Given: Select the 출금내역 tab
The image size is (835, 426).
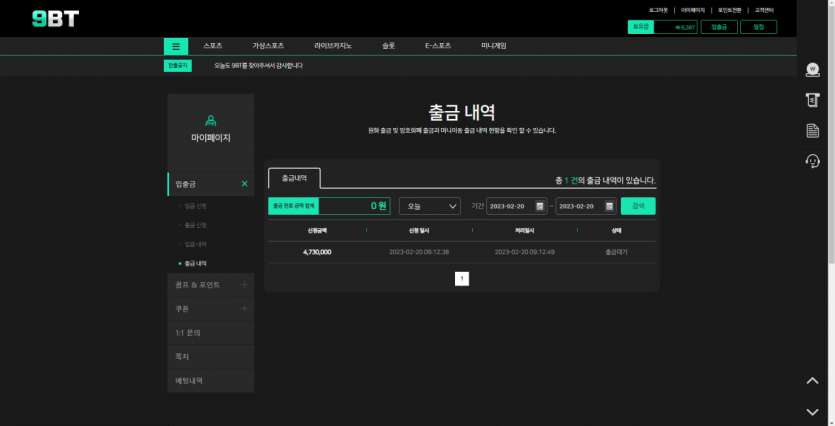Looking at the screenshot, I should [294, 177].
